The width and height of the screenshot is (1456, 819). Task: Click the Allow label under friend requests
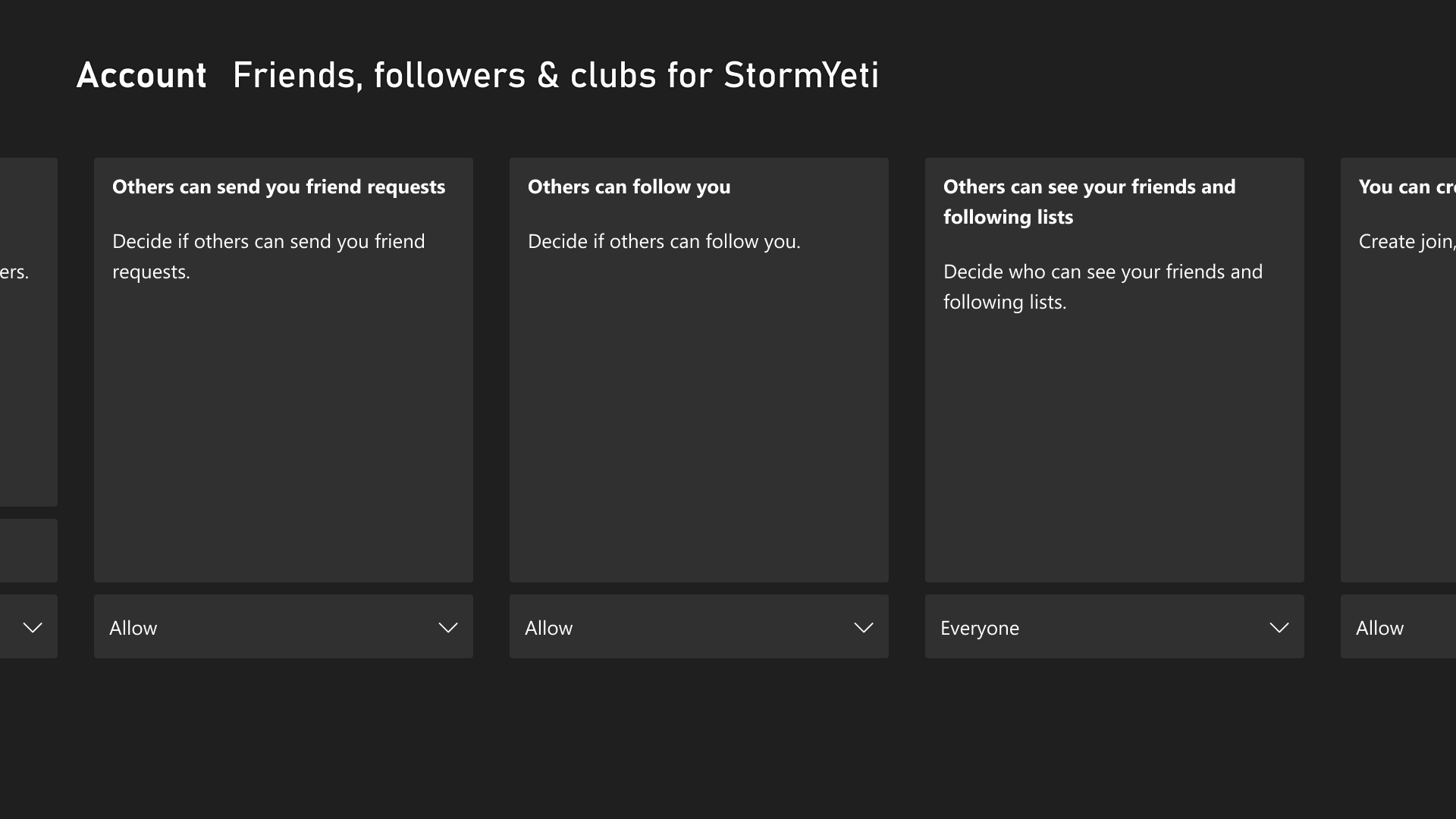click(133, 627)
